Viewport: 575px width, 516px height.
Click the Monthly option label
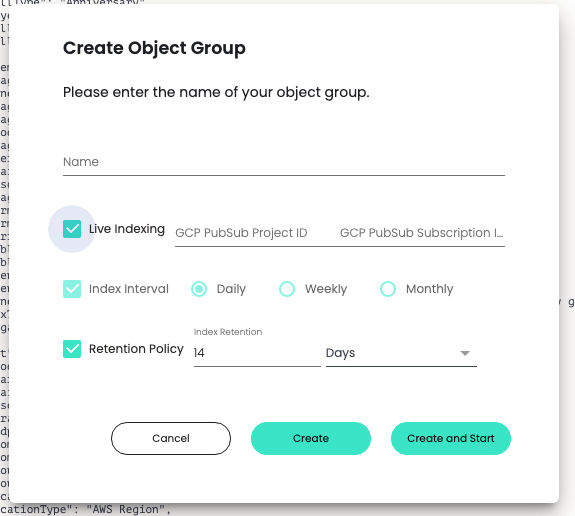pyautogui.click(x=429, y=289)
